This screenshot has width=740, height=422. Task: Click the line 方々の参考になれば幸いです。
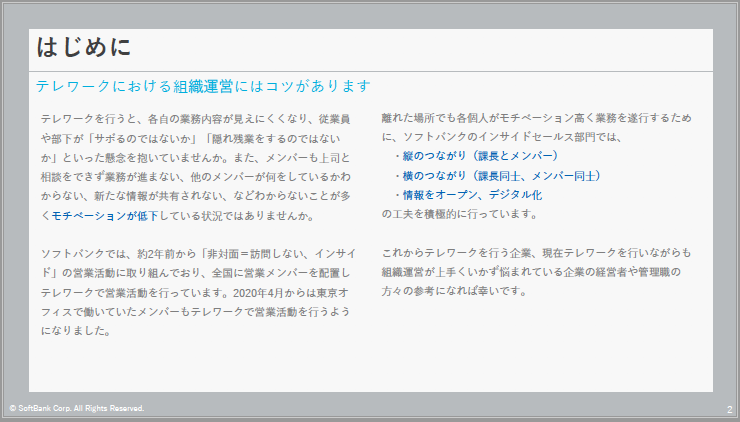pos(454,291)
